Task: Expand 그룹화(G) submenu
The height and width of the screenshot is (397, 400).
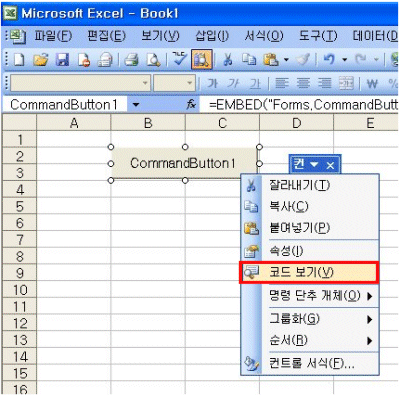Action: click(310, 319)
